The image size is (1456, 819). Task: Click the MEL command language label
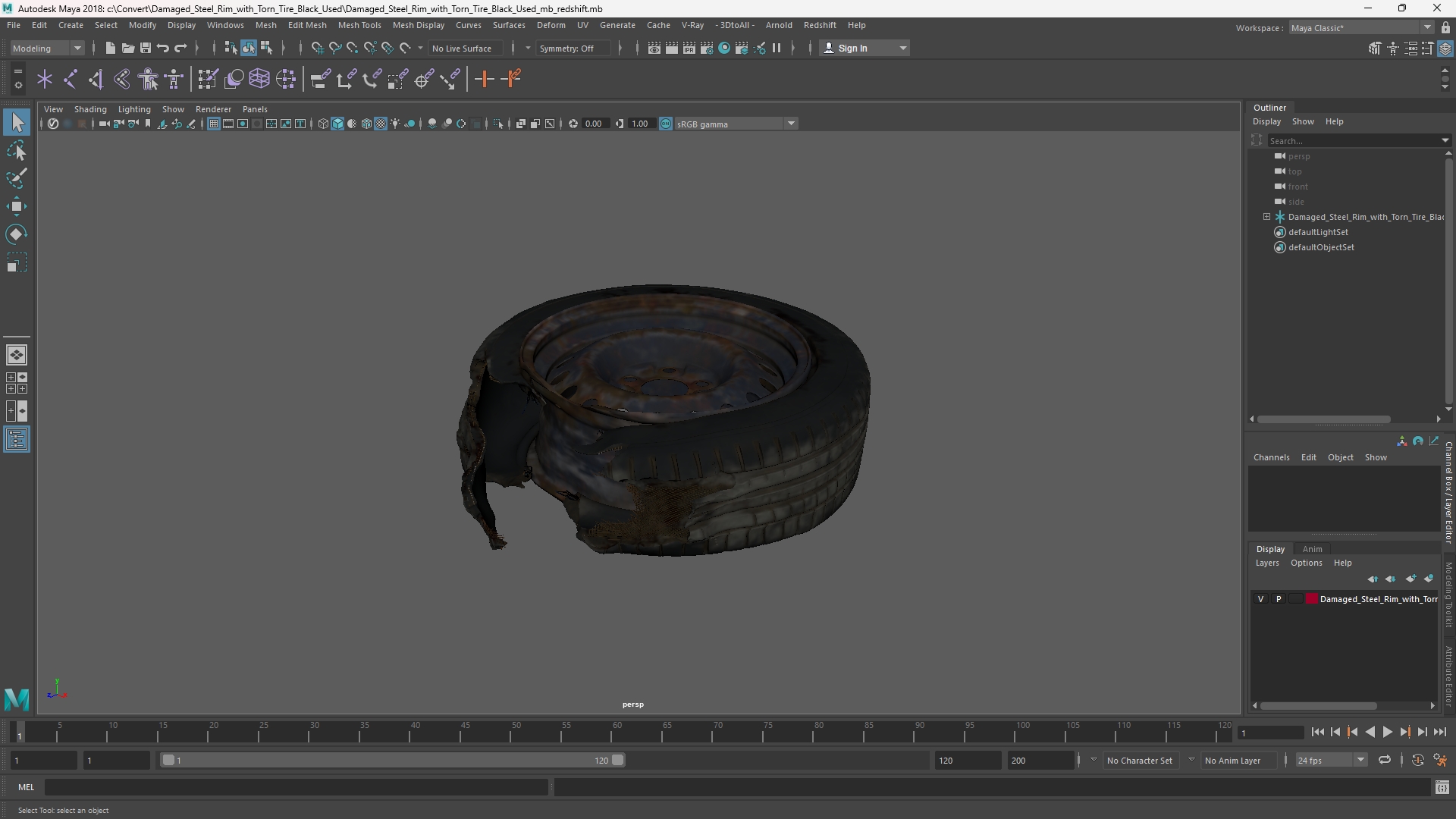point(27,787)
